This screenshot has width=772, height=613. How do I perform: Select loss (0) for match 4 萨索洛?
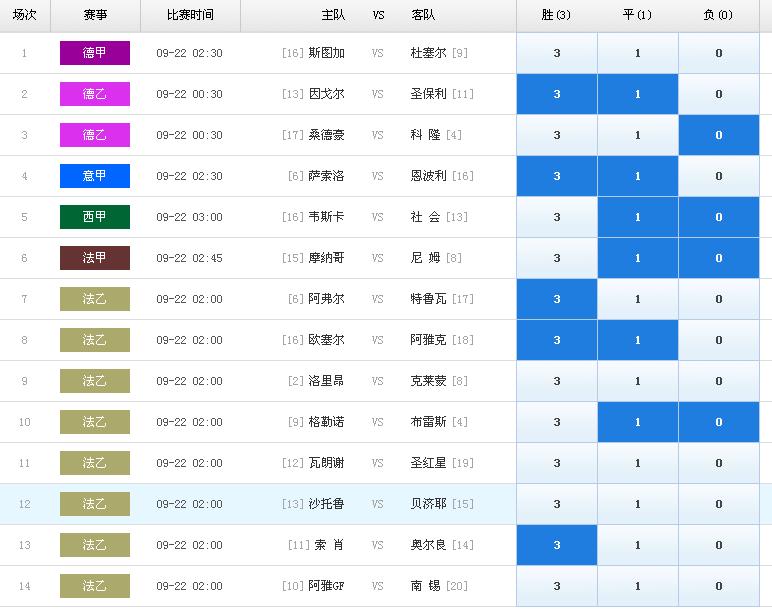[718, 176]
